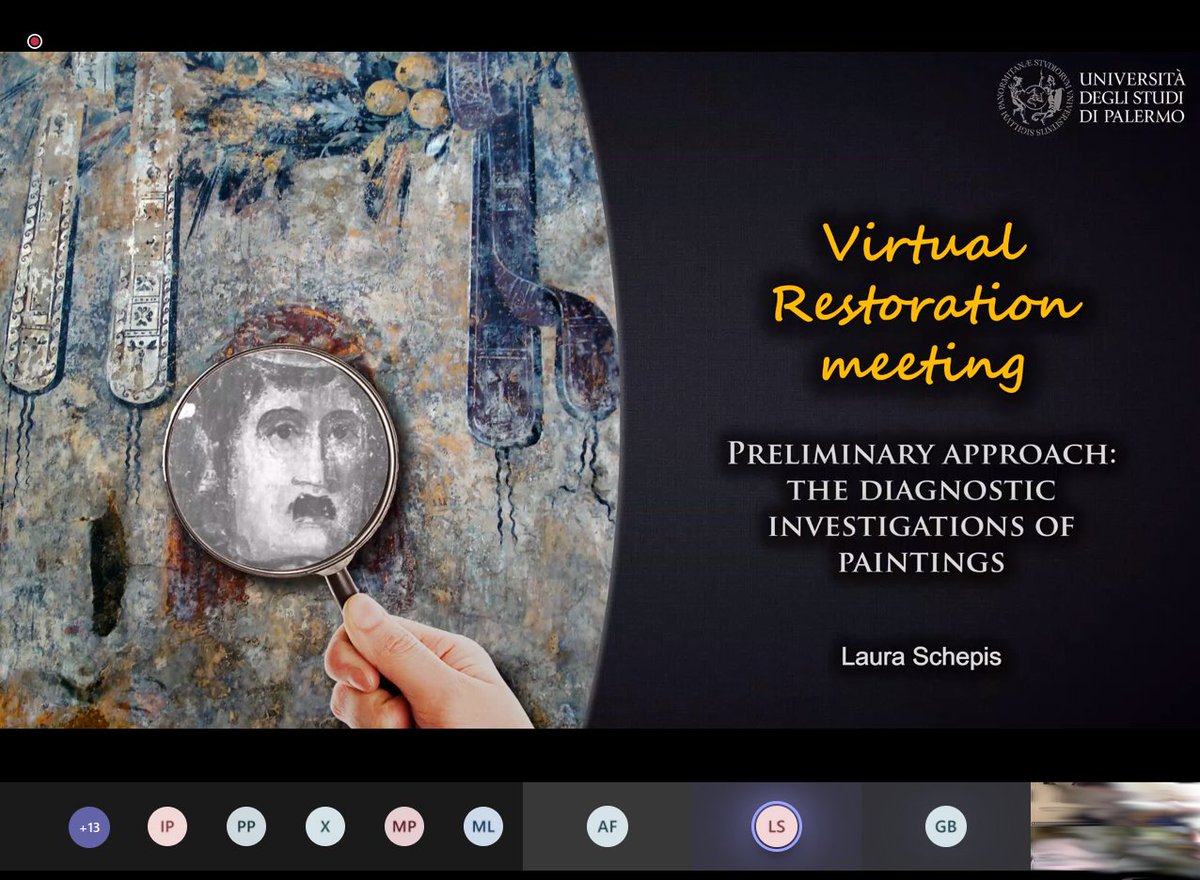Viewport: 1200px width, 880px height.
Task: Open active speaker tile LS
Action: coord(777,826)
